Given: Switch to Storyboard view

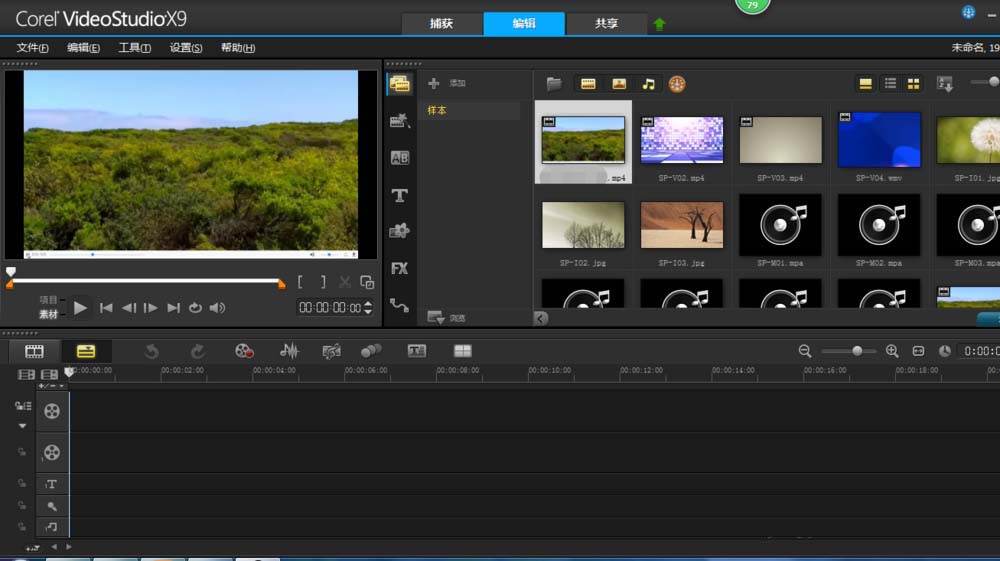Looking at the screenshot, I should click(35, 351).
